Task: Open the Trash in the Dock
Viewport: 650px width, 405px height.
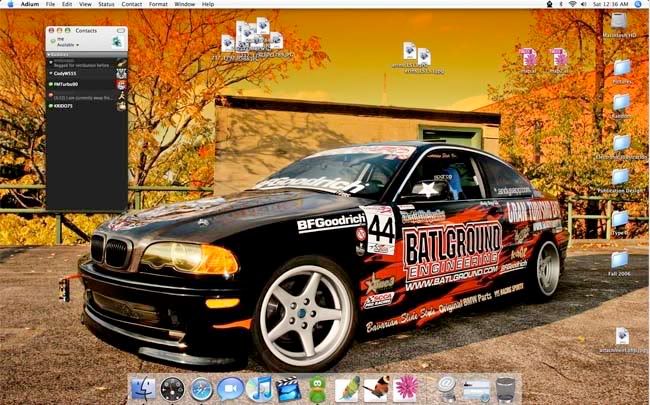Action: (506, 388)
